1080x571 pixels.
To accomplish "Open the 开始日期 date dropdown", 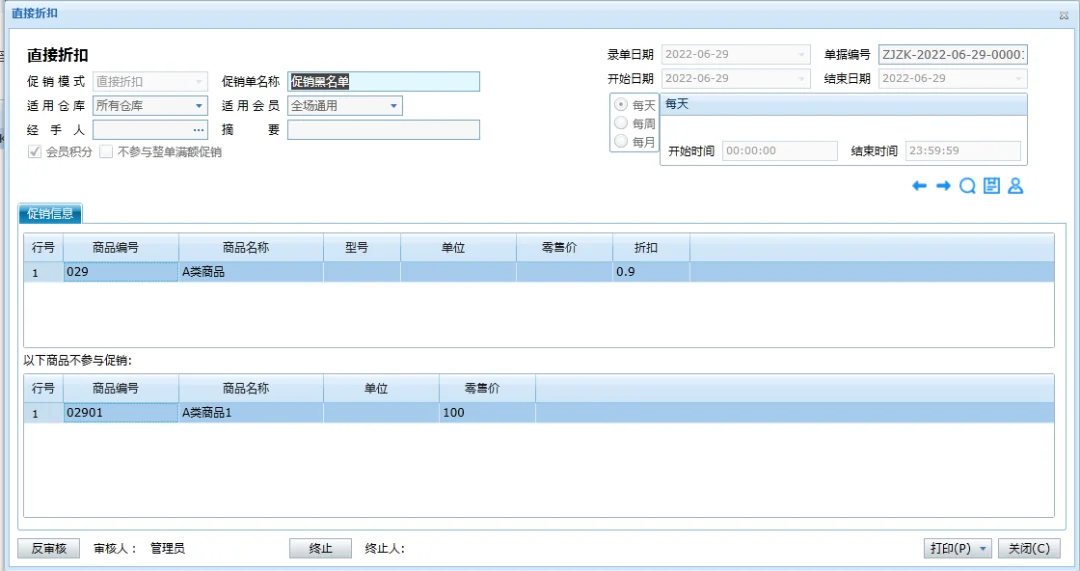I will click(801, 79).
